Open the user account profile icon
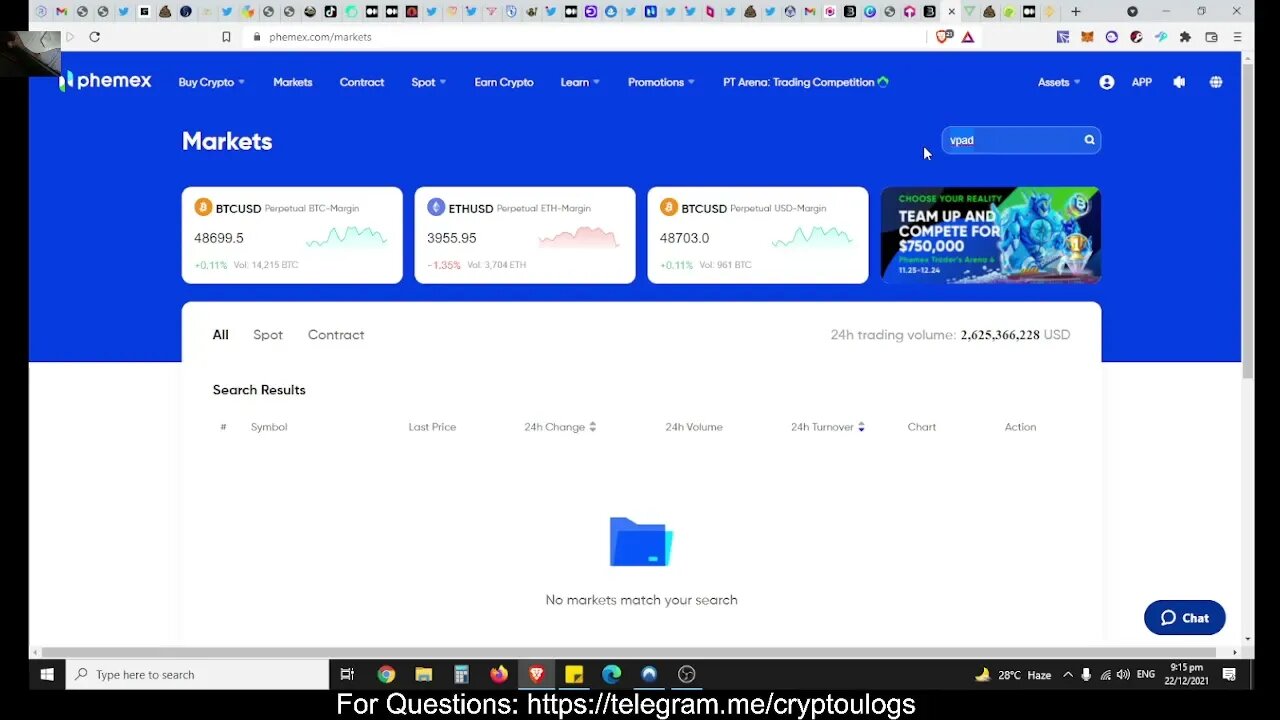The height and width of the screenshot is (720, 1280). [x=1106, y=82]
